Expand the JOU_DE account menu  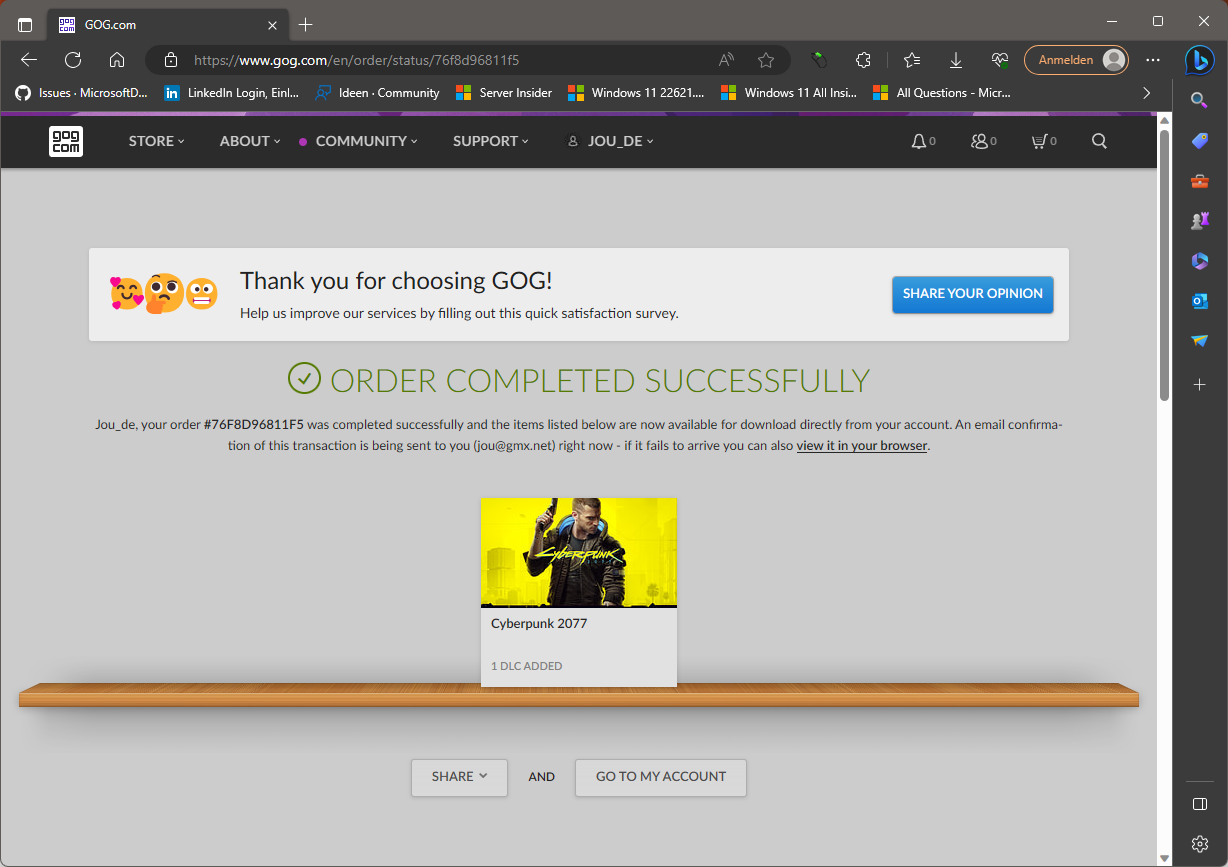(x=610, y=141)
